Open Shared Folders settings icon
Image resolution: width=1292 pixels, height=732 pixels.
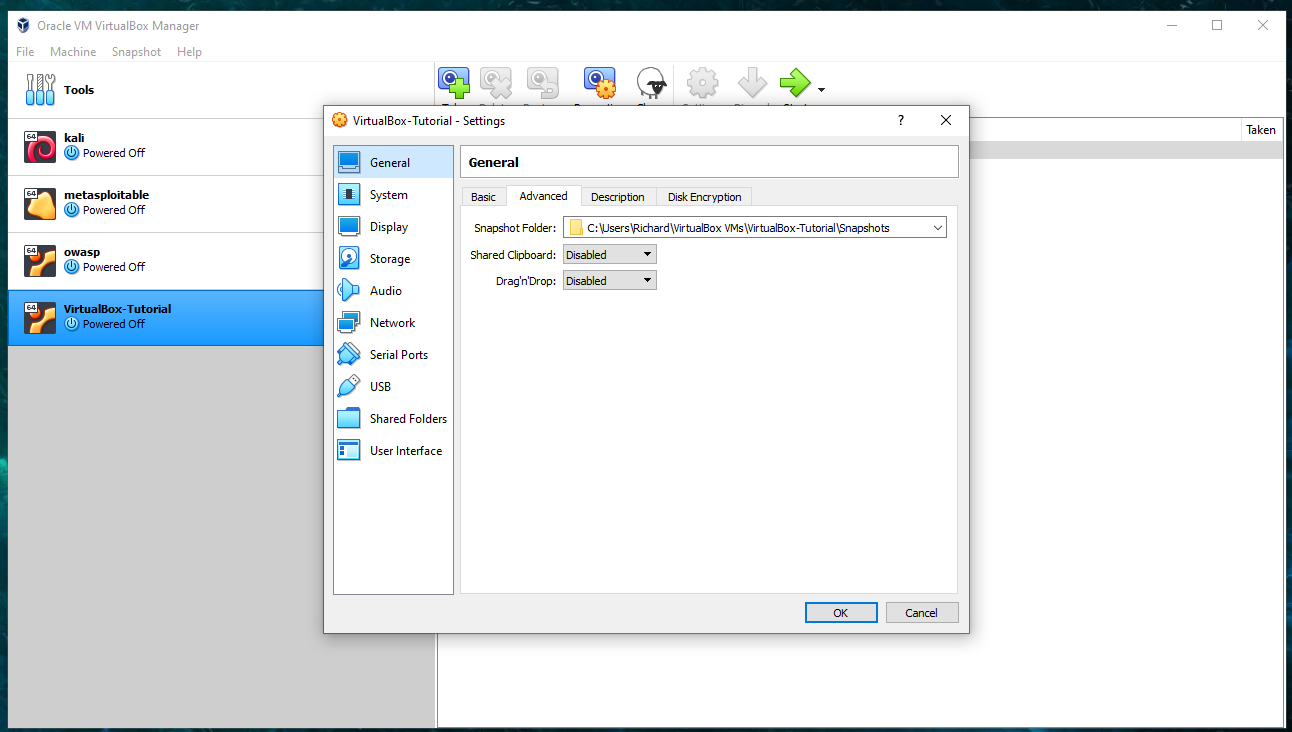pos(349,418)
